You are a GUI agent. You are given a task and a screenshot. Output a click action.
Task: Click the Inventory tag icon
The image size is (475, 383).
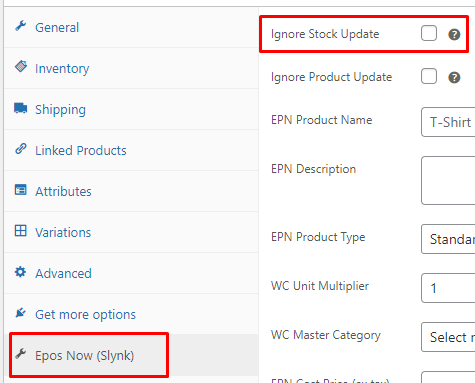coord(21,66)
